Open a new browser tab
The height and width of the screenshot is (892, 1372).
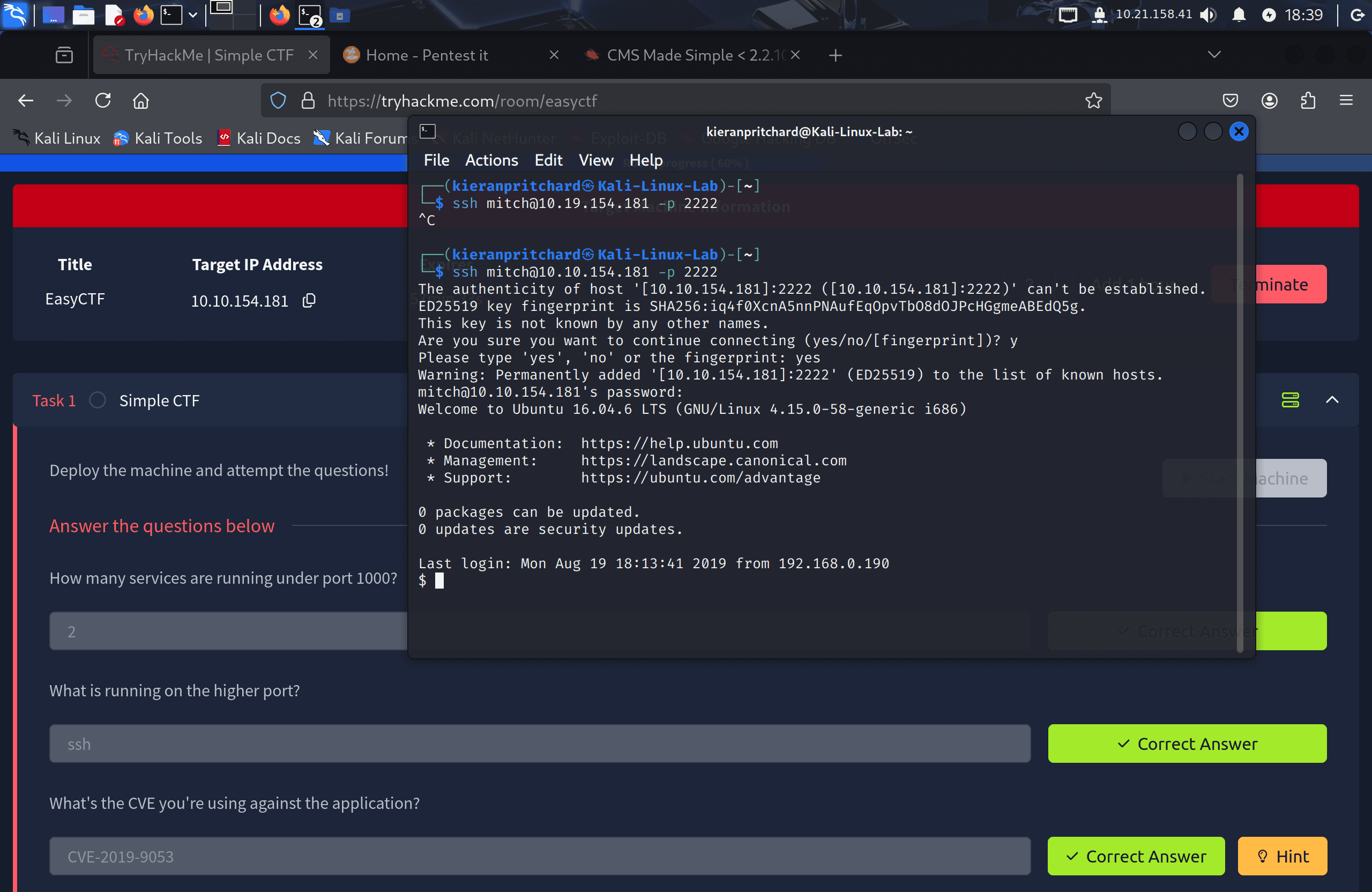point(836,55)
